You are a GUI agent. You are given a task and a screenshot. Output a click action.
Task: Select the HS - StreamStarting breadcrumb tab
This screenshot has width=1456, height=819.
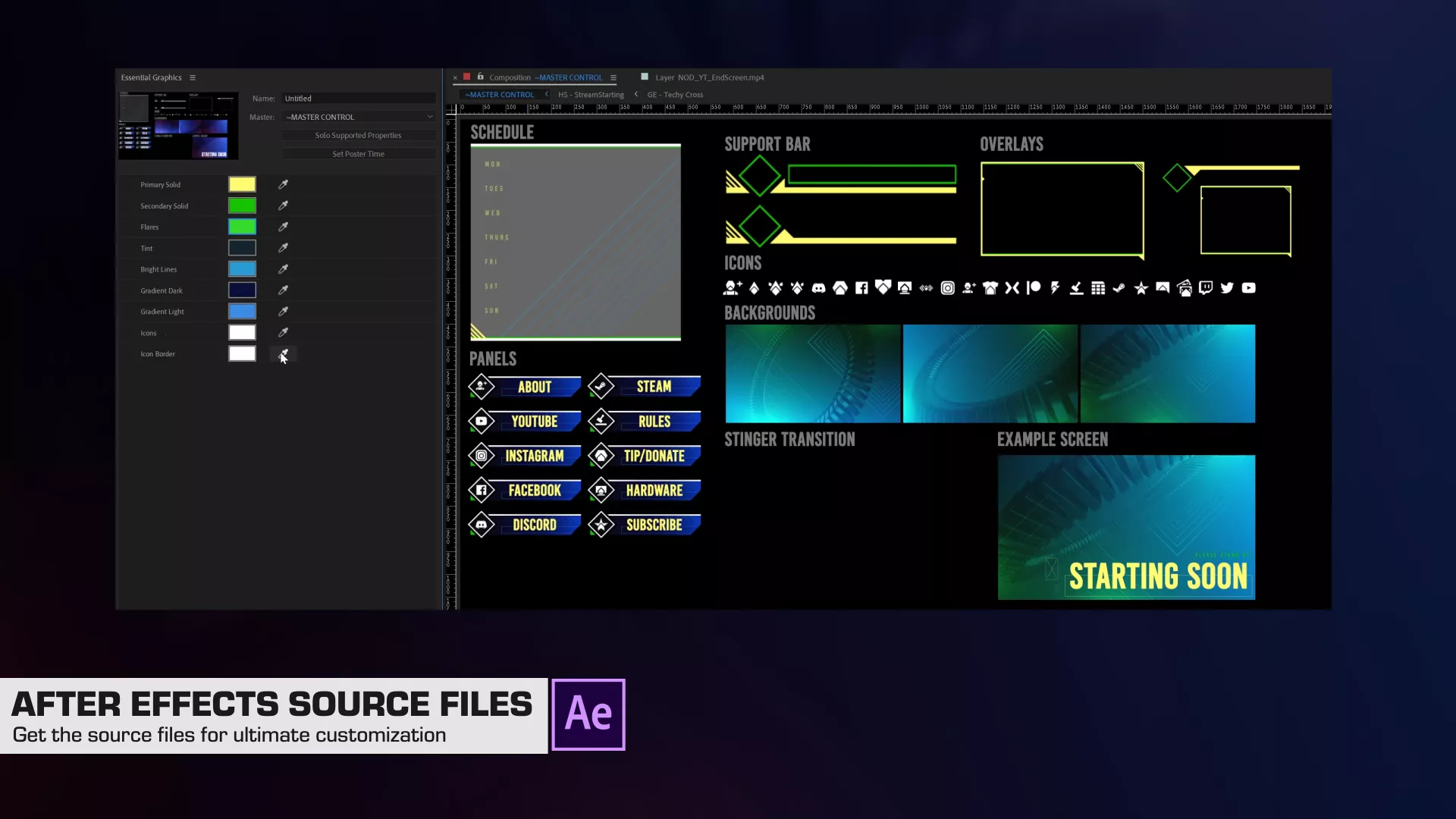(591, 95)
